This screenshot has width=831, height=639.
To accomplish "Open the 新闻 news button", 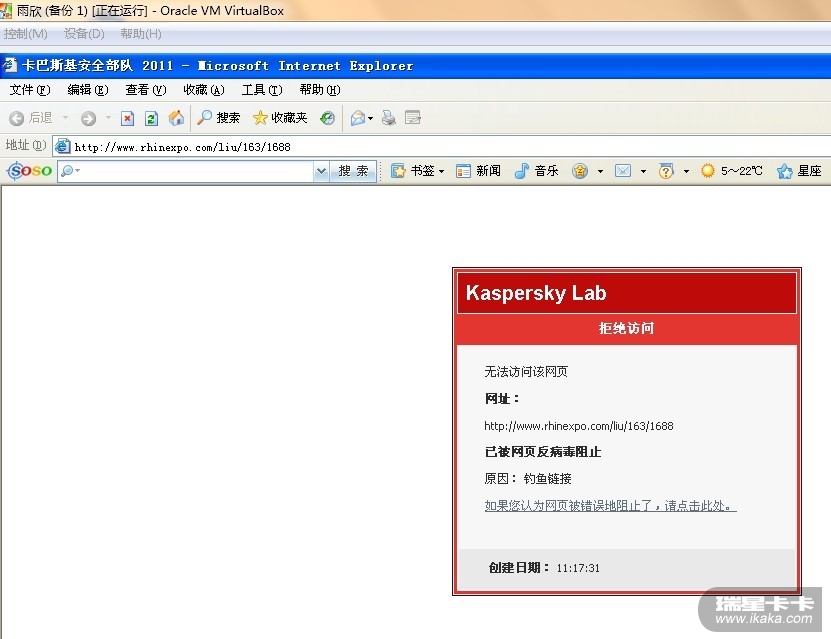I will [x=478, y=171].
